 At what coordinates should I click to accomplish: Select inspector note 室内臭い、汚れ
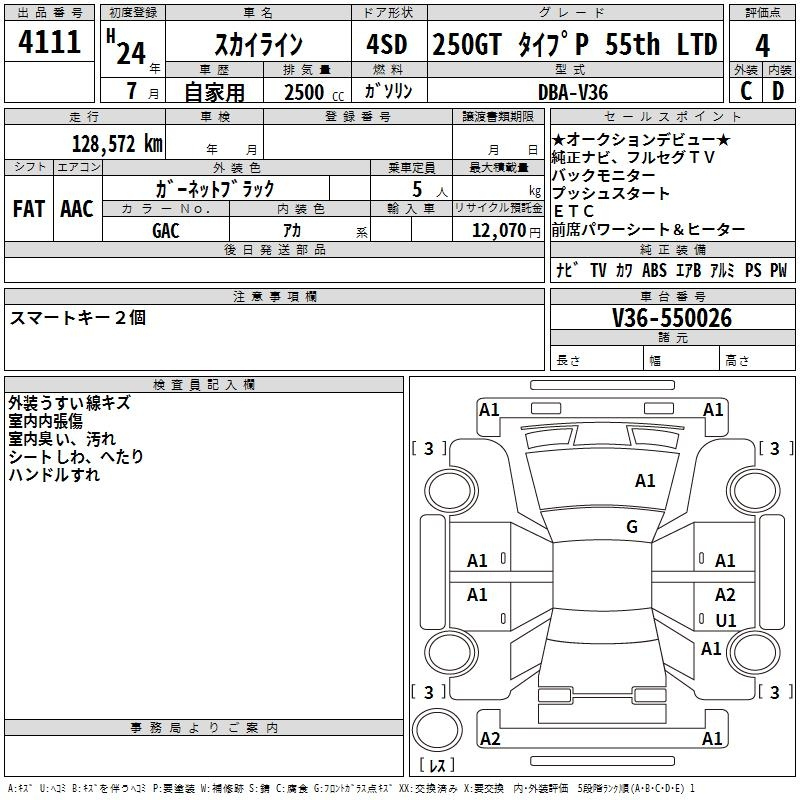click(x=62, y=439)
